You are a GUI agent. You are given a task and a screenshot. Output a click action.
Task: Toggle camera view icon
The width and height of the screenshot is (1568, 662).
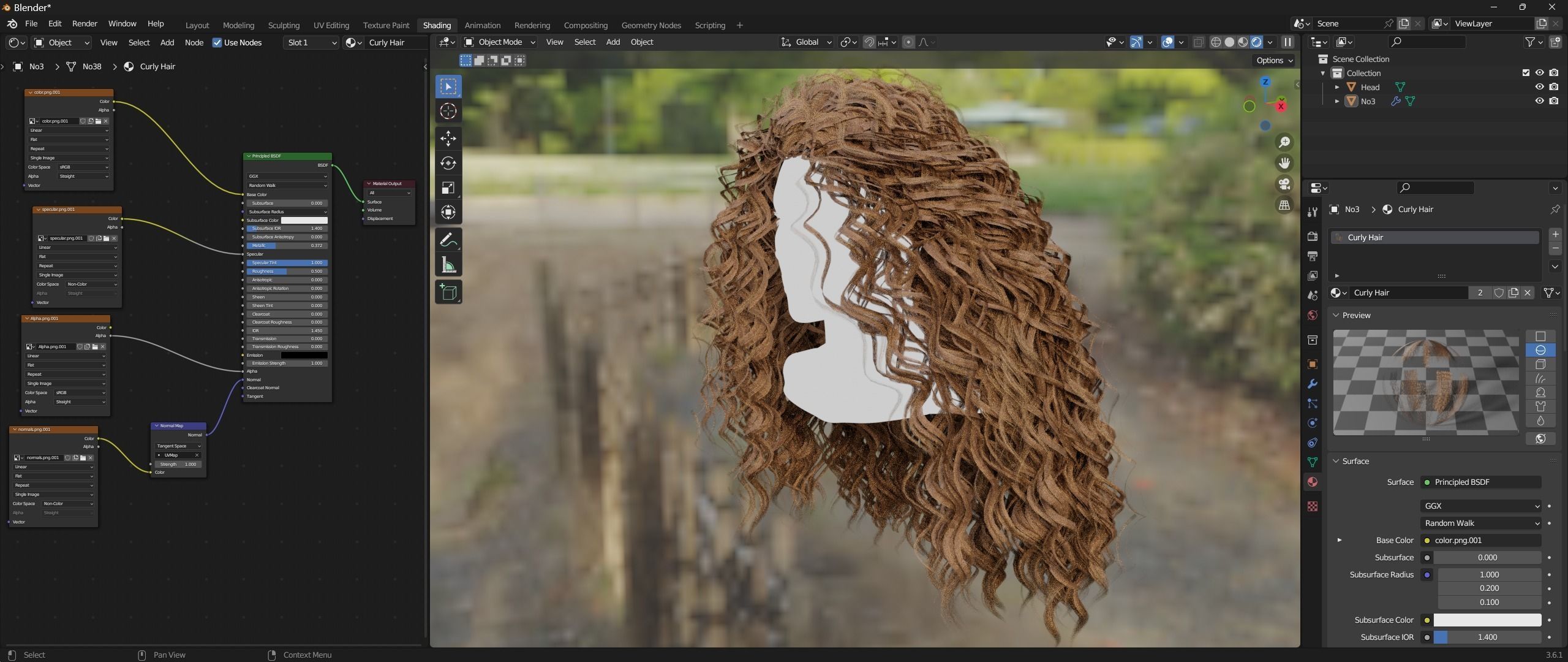pyautogui.click(x=1284, y=184)
